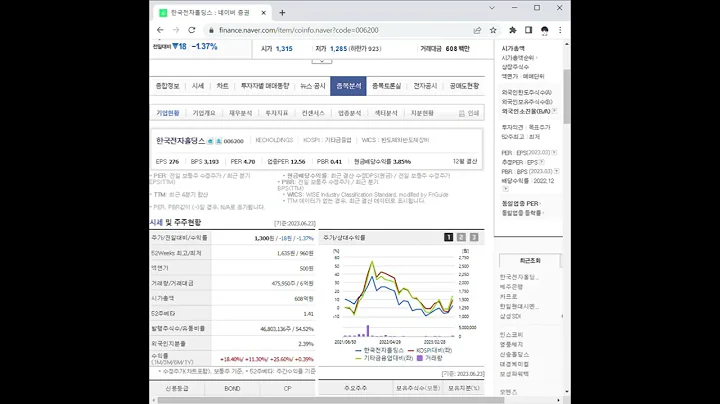Click the first blue icon beside 한국전자홀딩스

210,141
